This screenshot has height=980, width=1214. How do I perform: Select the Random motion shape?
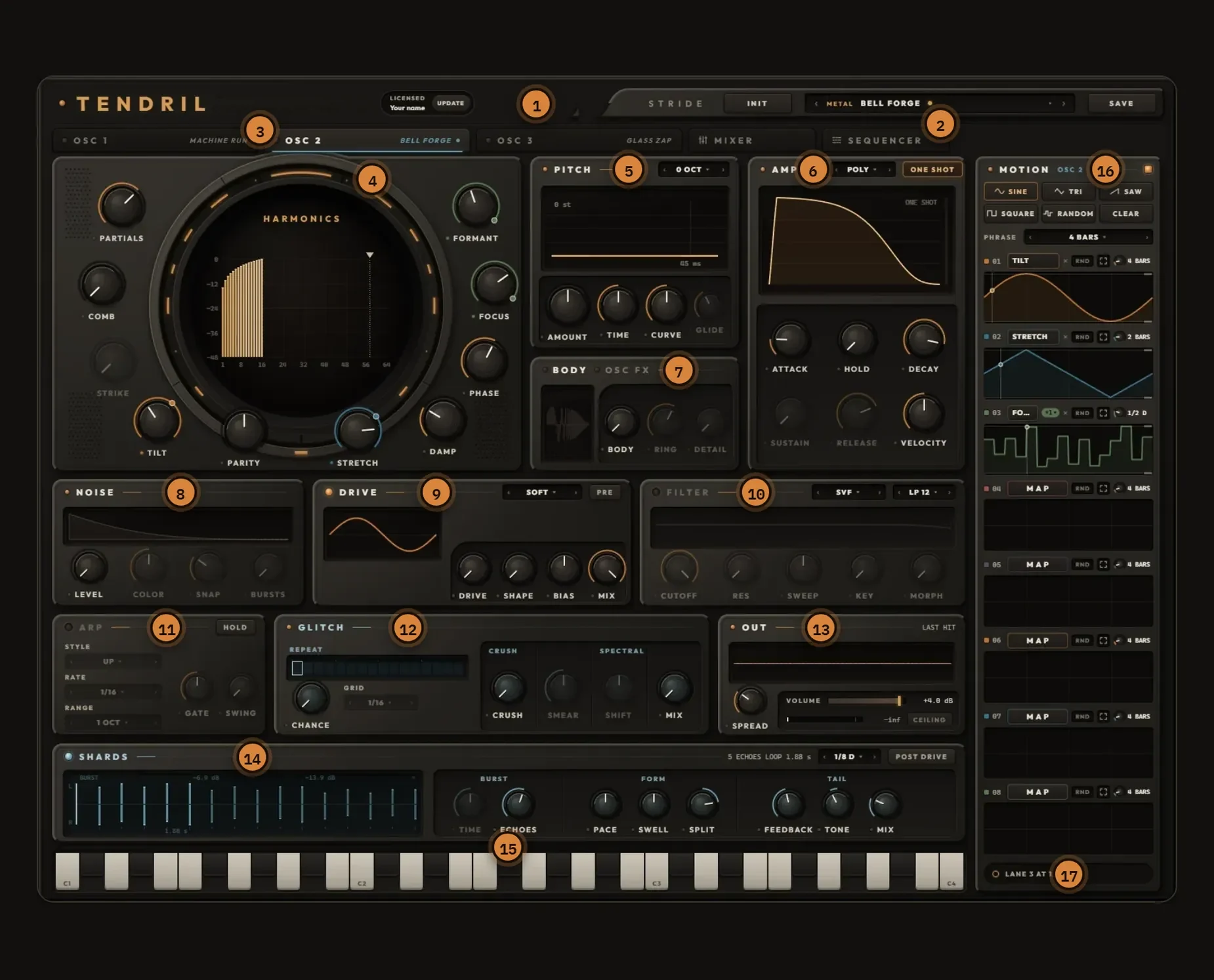1068,214
